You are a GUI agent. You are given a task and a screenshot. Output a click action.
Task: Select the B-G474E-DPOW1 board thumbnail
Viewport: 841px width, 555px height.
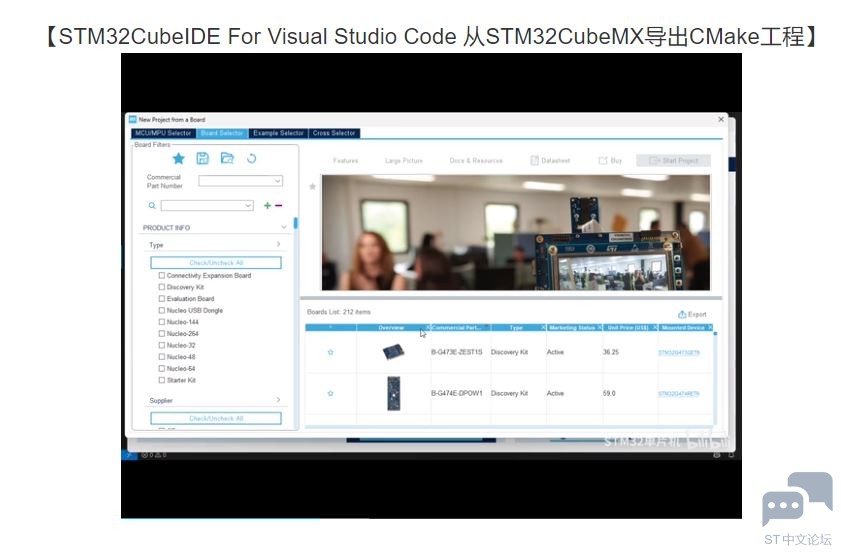point(394,394)
